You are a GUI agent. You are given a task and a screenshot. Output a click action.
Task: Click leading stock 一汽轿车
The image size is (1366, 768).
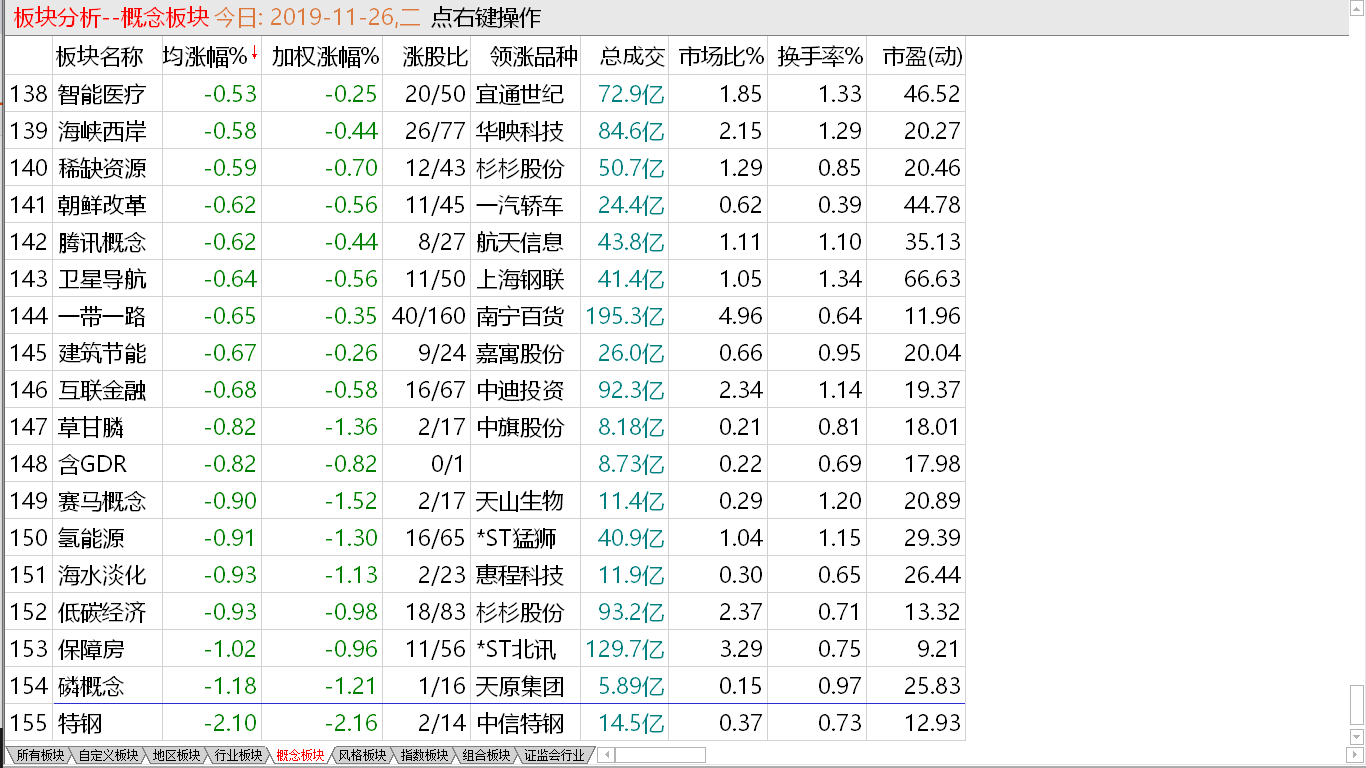pyautogui.click(x=520, y=205)
